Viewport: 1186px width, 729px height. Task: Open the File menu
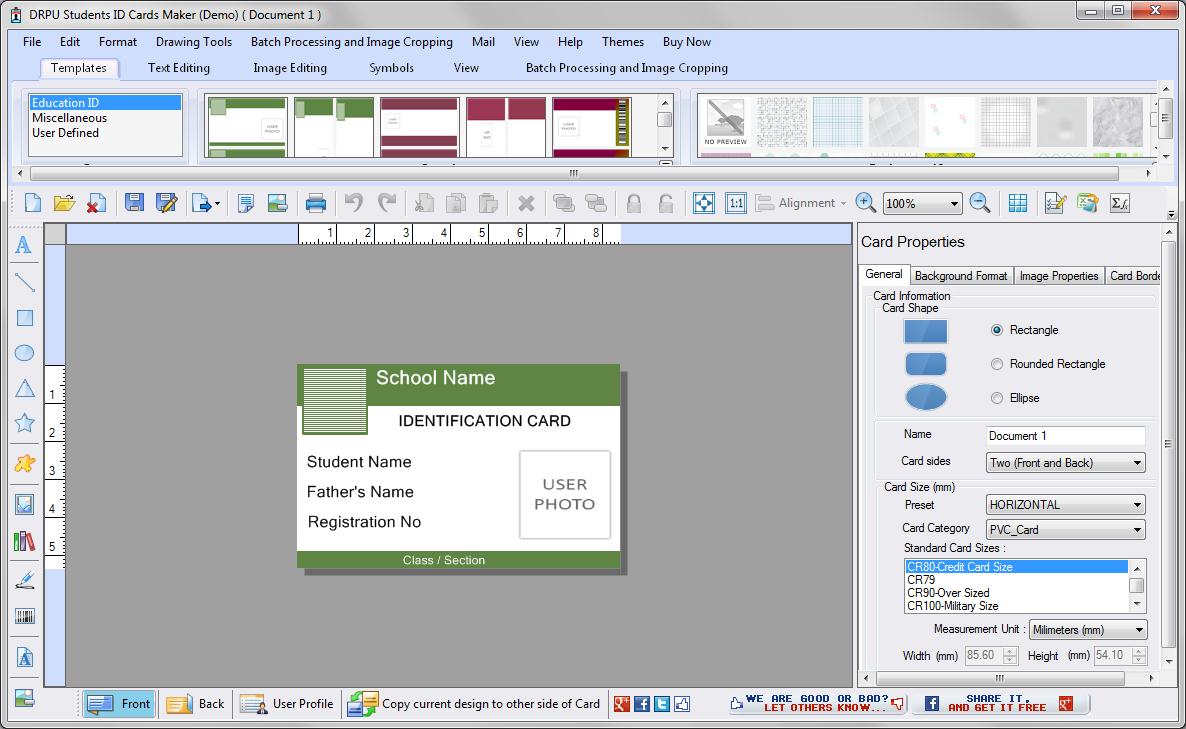(x=32, y=42)
